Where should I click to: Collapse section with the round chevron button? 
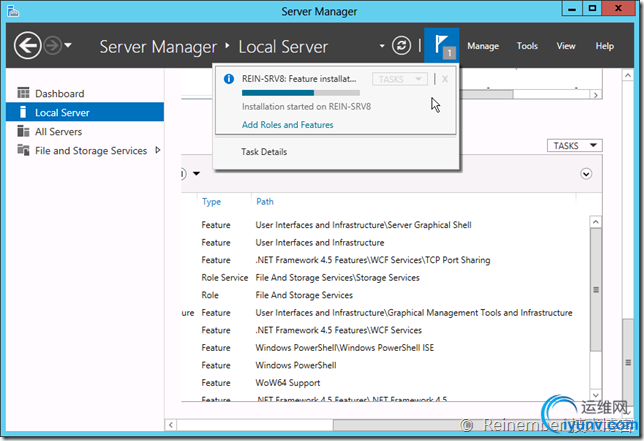point(586,174)
